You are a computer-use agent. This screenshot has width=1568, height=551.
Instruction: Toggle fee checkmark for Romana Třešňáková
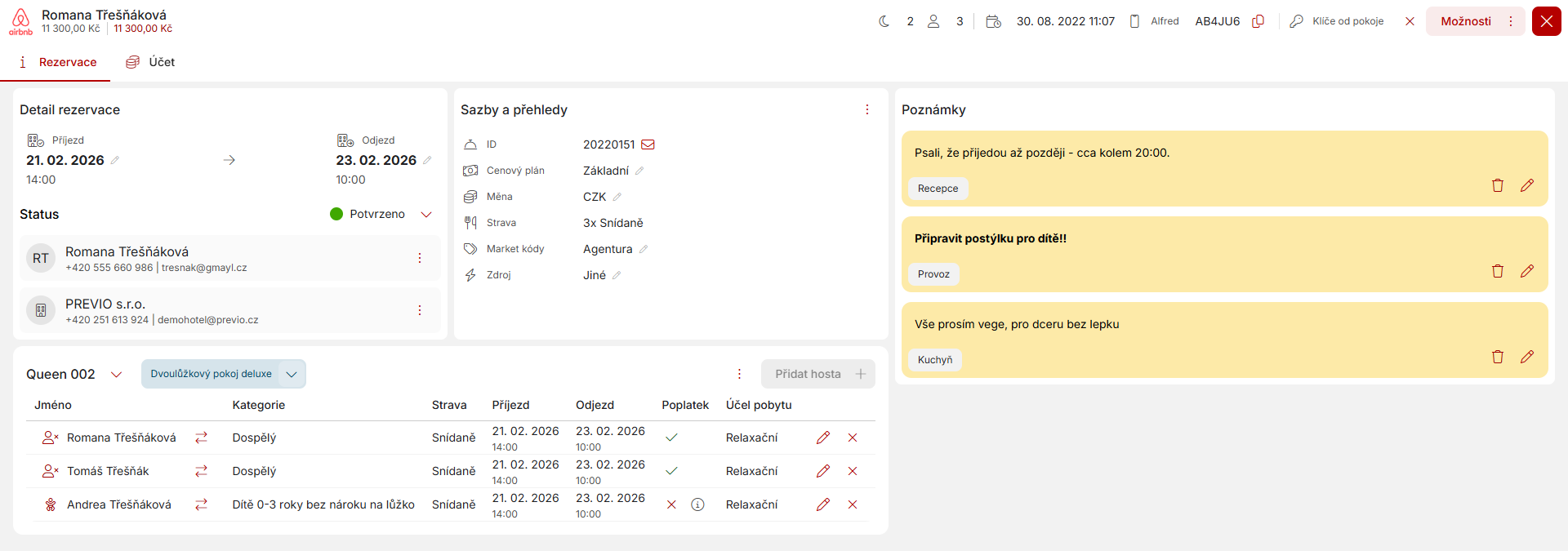671,438
